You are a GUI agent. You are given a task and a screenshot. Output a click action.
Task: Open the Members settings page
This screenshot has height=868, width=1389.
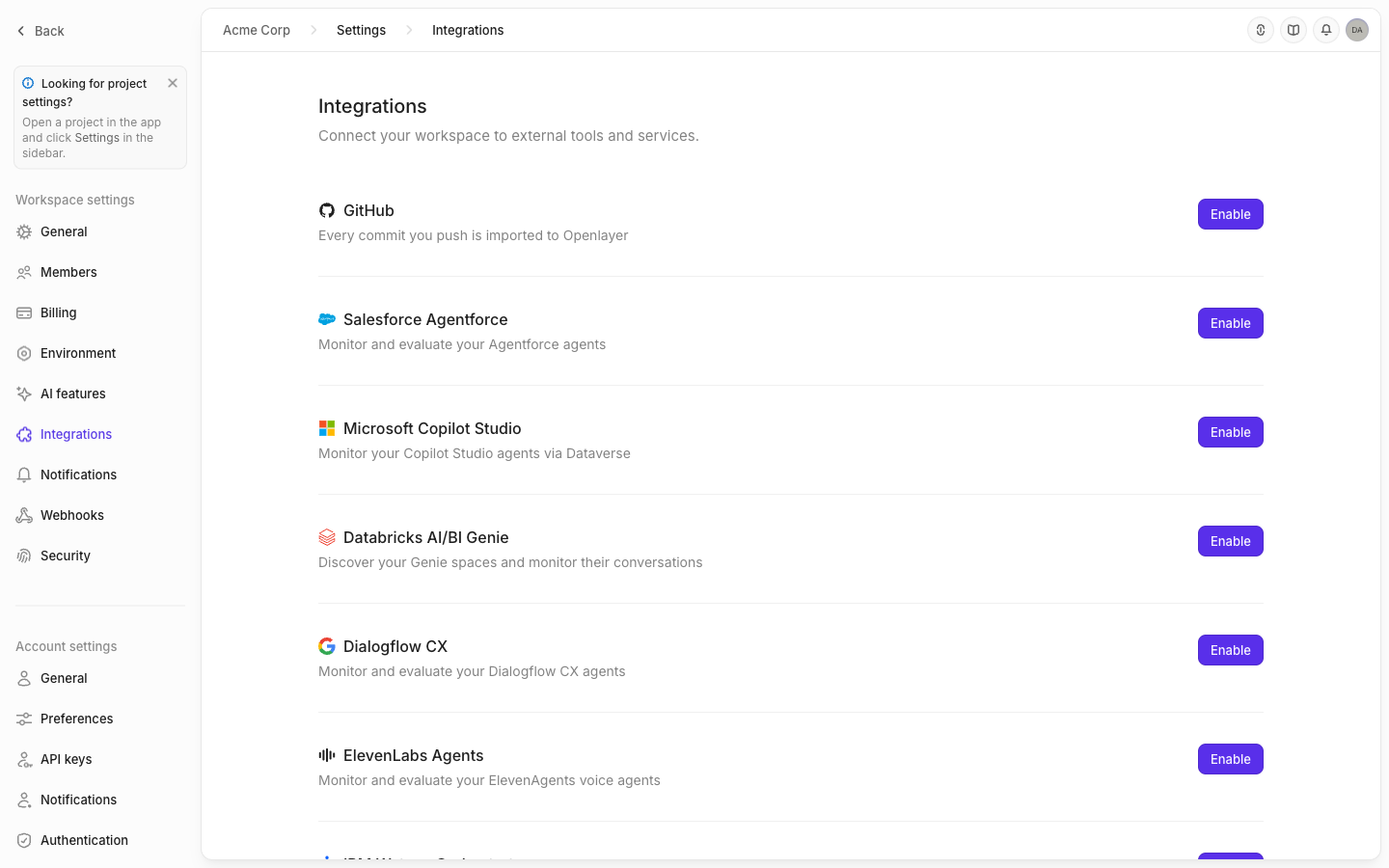point(100,272)
